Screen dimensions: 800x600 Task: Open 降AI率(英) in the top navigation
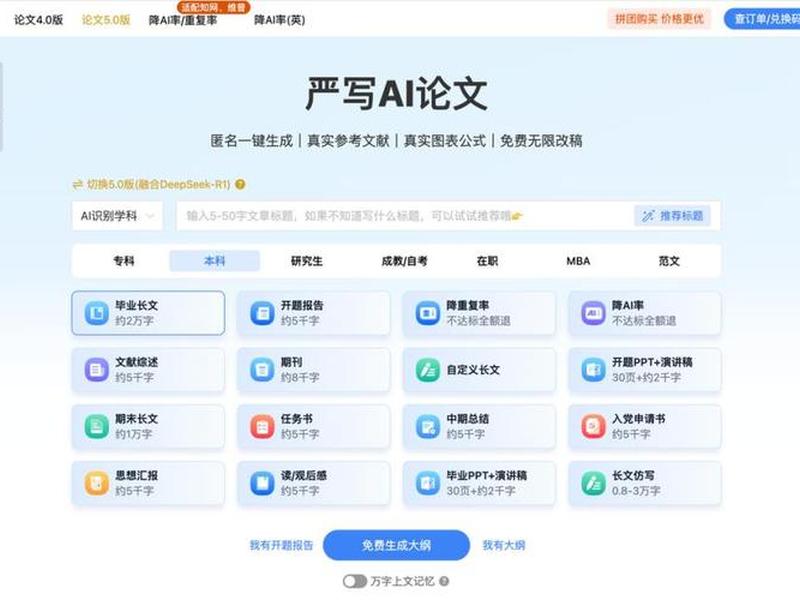280,20
